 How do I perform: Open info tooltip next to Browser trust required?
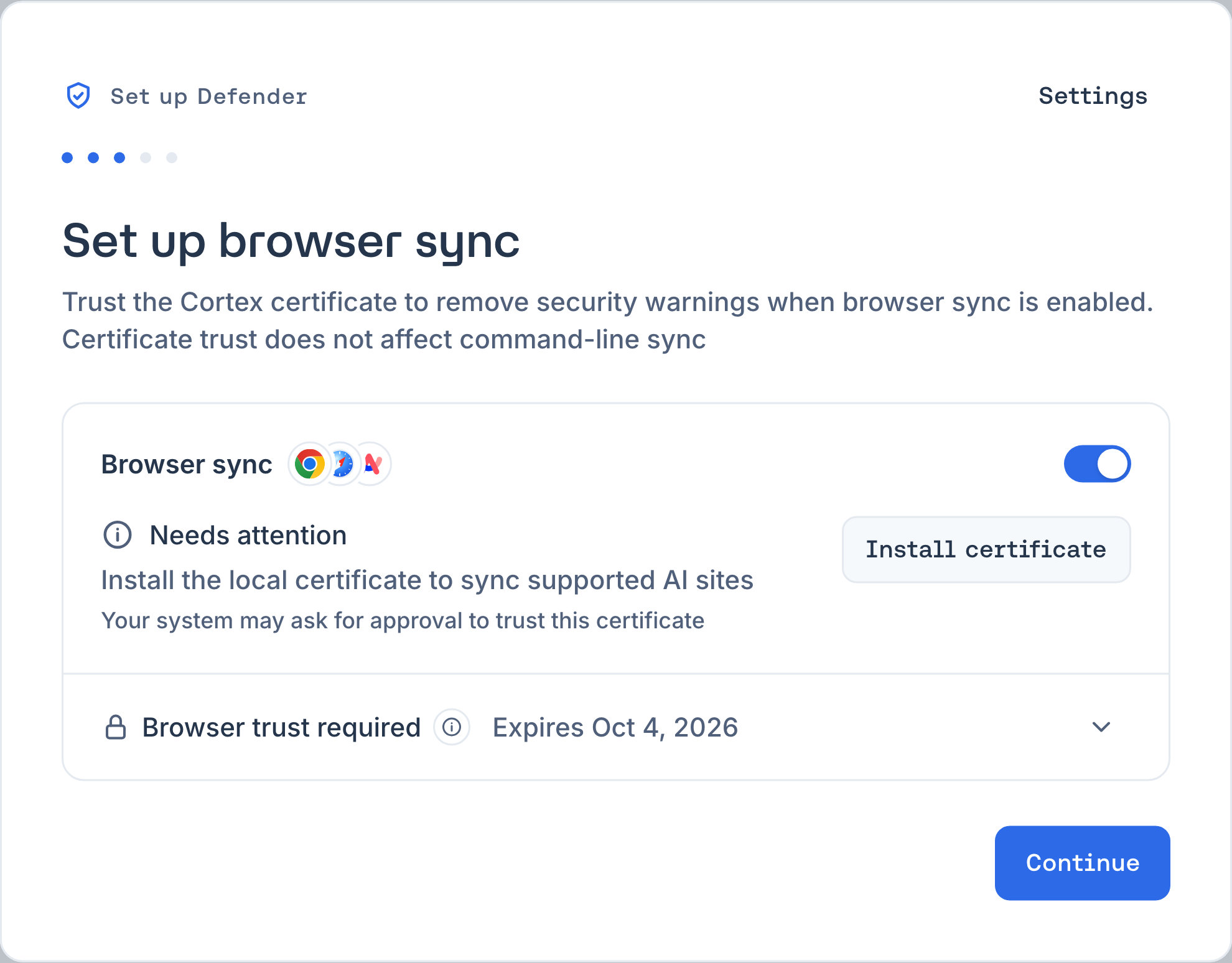(x=452, y=727)
